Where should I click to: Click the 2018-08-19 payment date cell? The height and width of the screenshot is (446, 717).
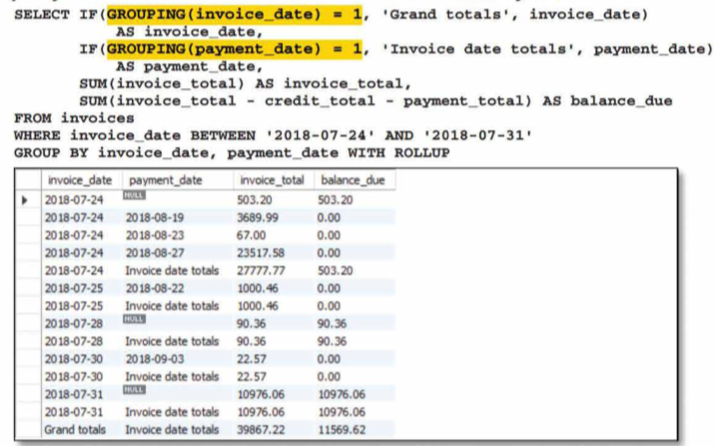[156, 217]
